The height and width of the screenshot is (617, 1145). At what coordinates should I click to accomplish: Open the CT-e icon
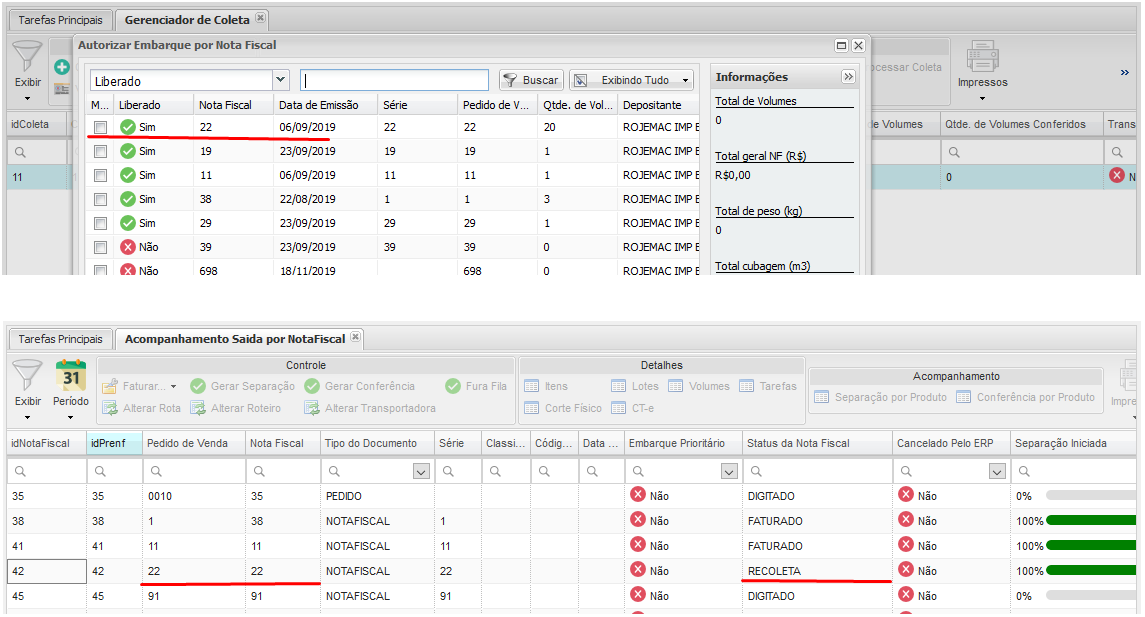pos(619,408)
